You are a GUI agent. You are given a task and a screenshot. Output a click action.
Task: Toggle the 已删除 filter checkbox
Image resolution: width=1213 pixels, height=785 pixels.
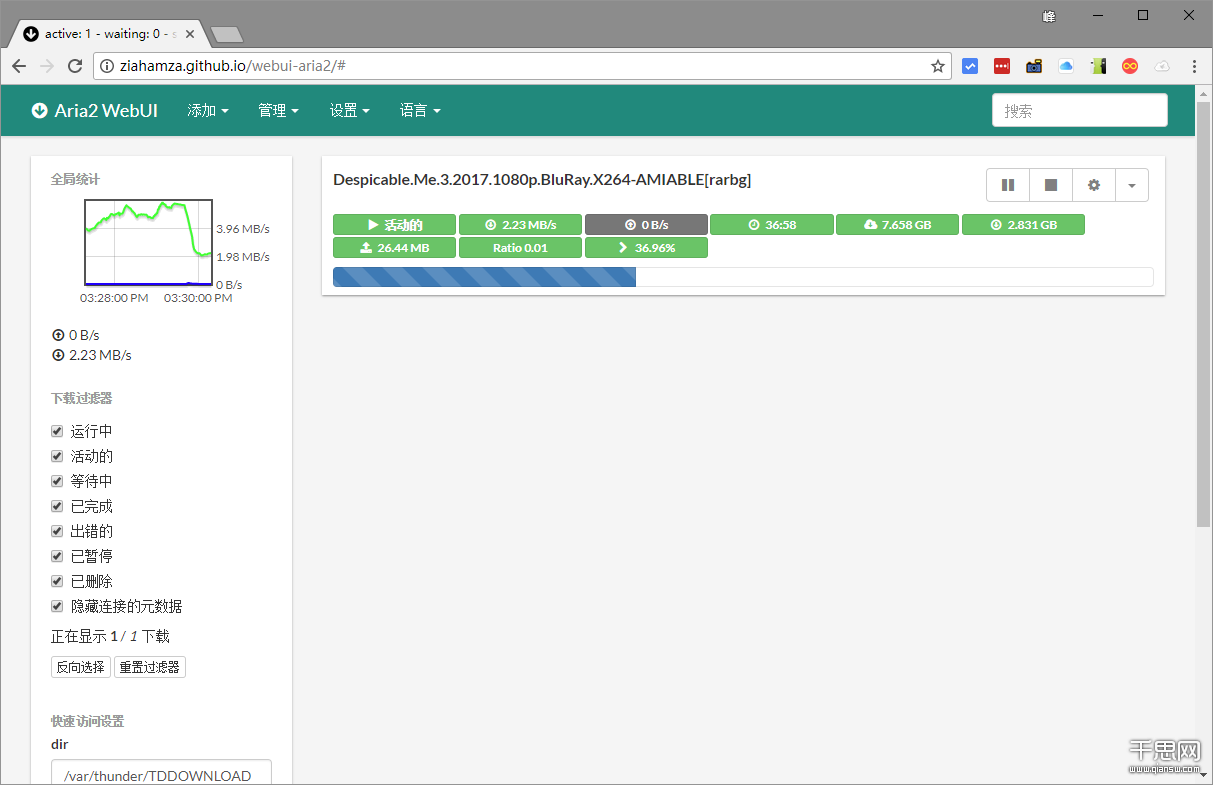coord(57,581)
